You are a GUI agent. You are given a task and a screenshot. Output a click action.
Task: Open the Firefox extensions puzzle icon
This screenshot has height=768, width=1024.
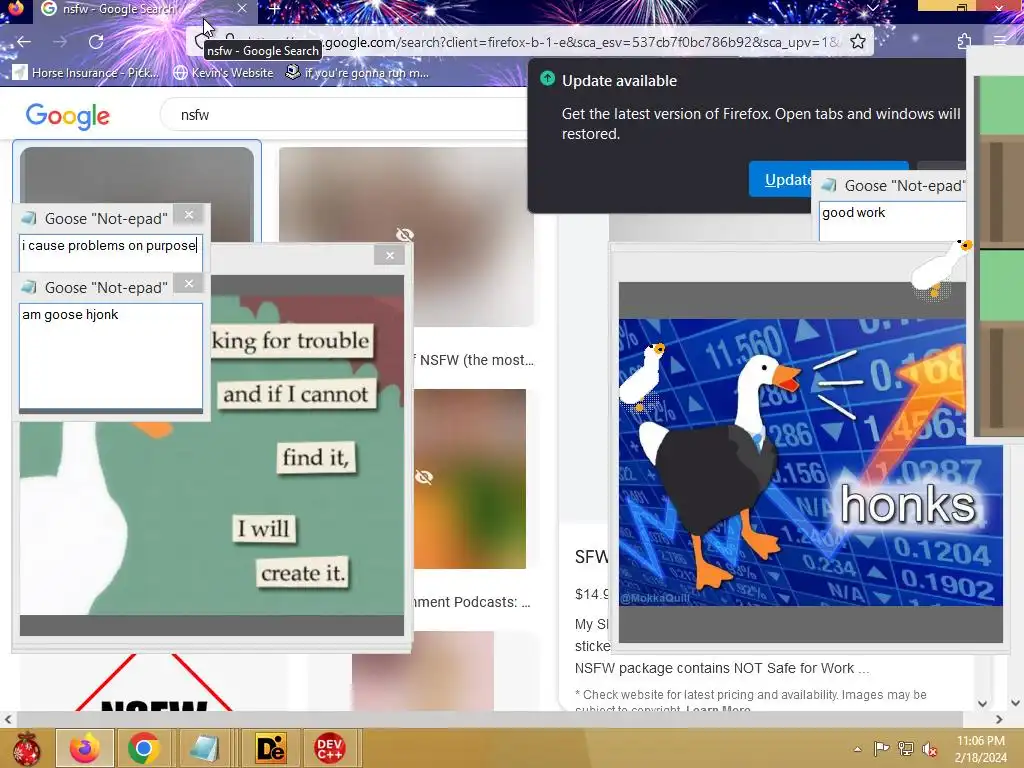[965, 42]
